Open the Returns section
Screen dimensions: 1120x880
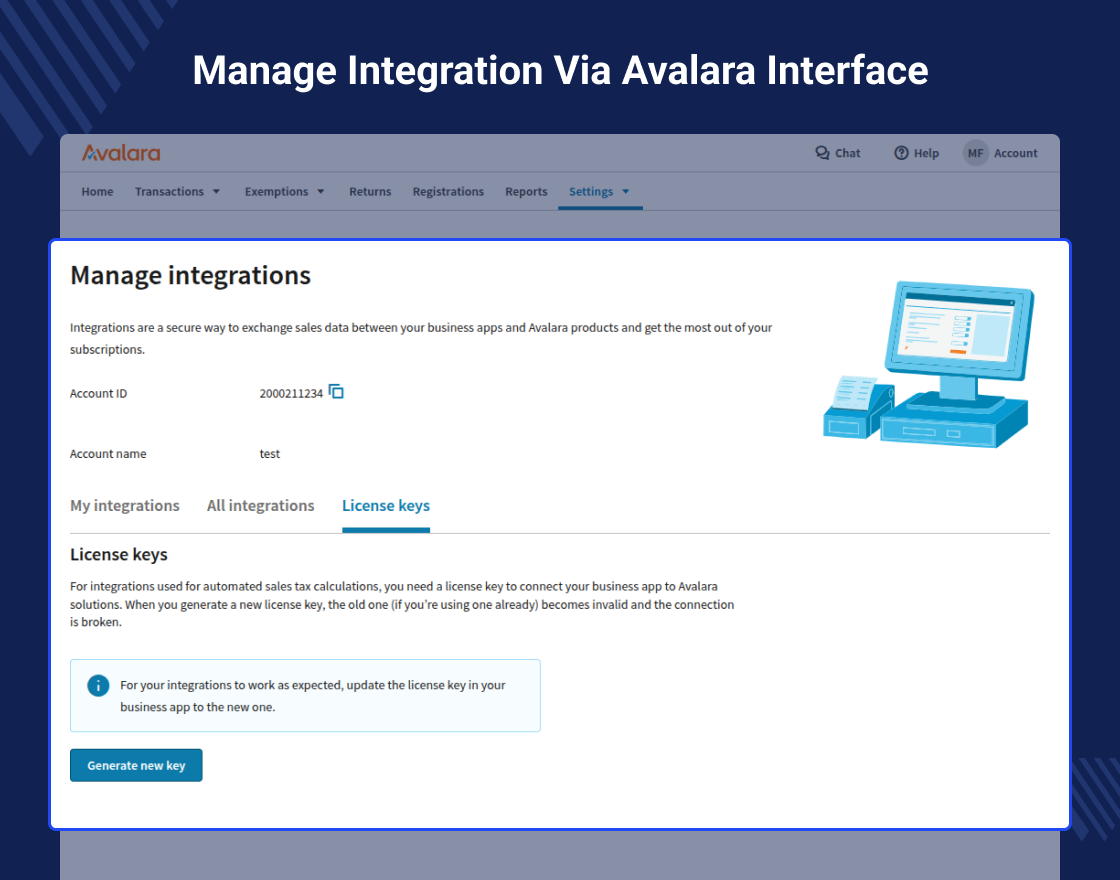coord(370,191)
